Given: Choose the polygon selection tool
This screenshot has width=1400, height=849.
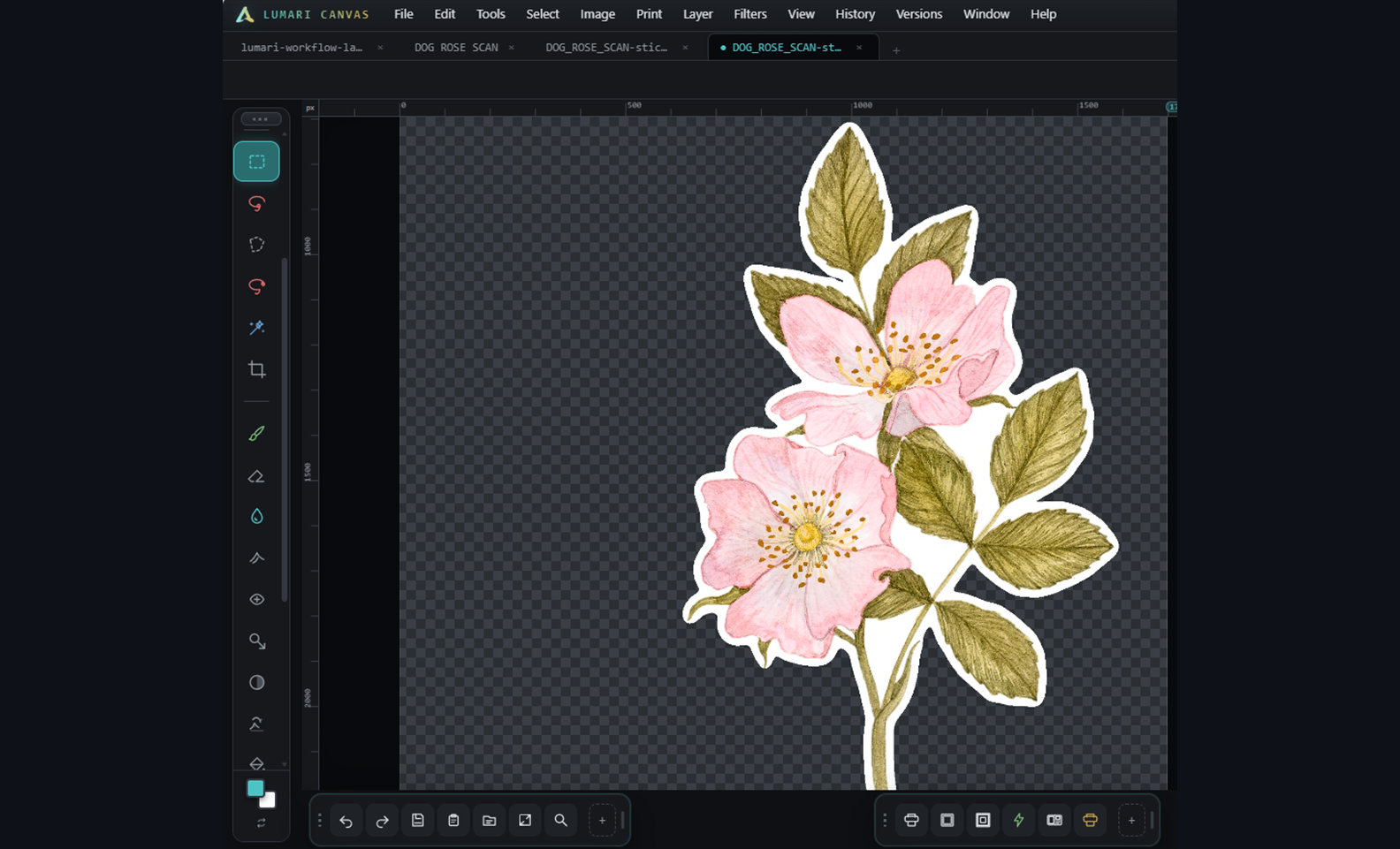Looking at the screenshot, I should point(256,245).
